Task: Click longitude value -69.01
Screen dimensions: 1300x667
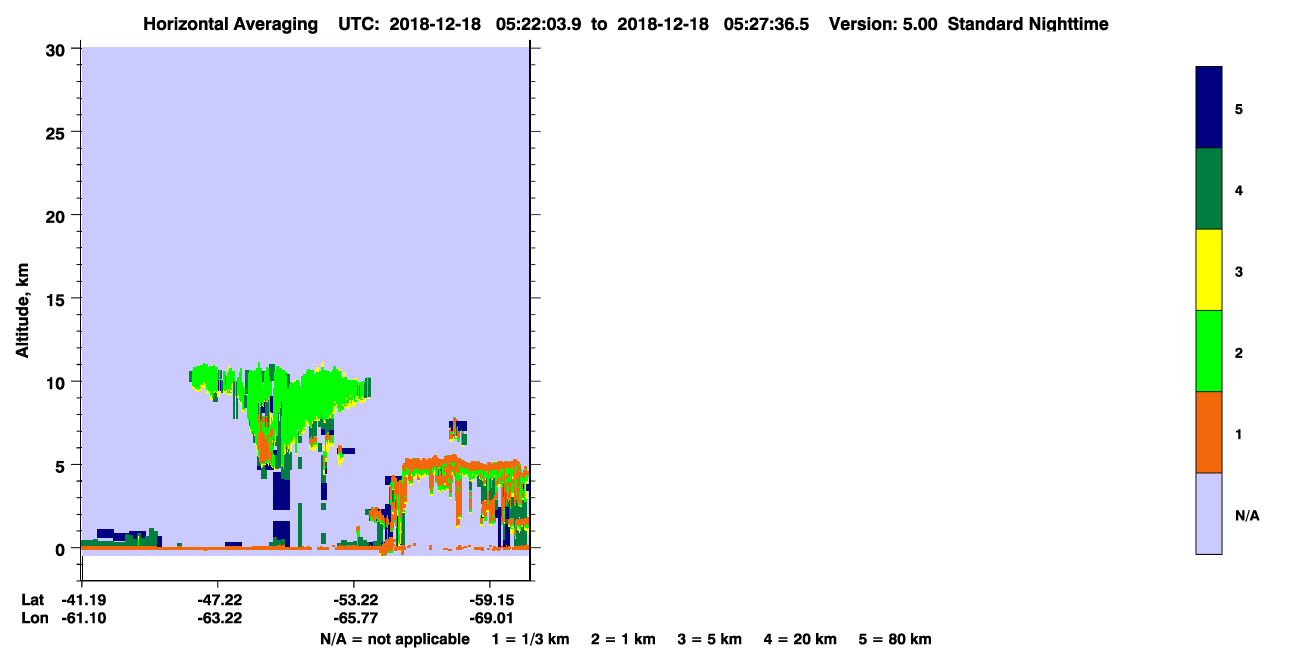Action: pyautogui.click(x=490, y=618)
